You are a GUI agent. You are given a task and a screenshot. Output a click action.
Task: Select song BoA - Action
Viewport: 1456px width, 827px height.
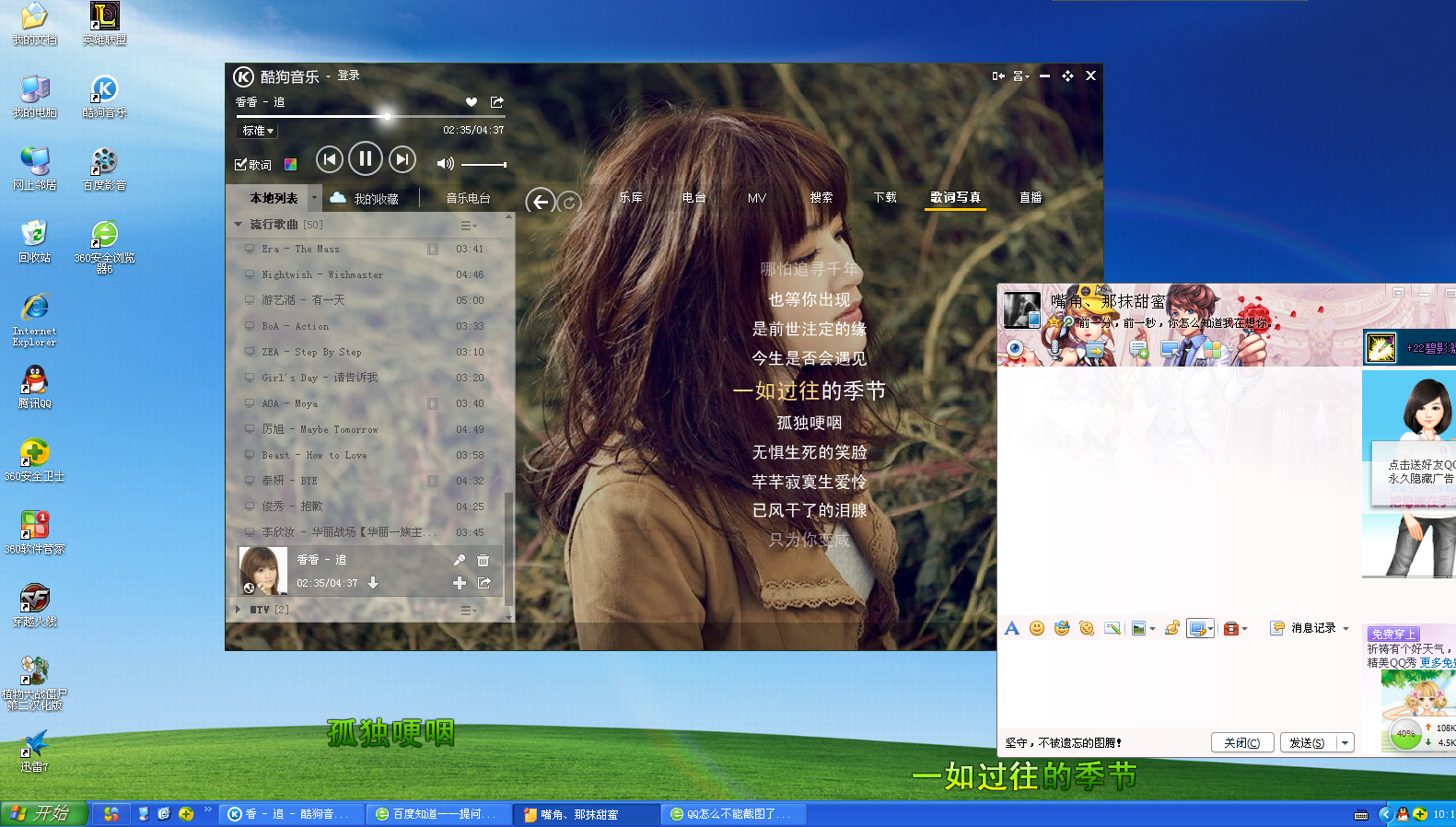point(368,326)
